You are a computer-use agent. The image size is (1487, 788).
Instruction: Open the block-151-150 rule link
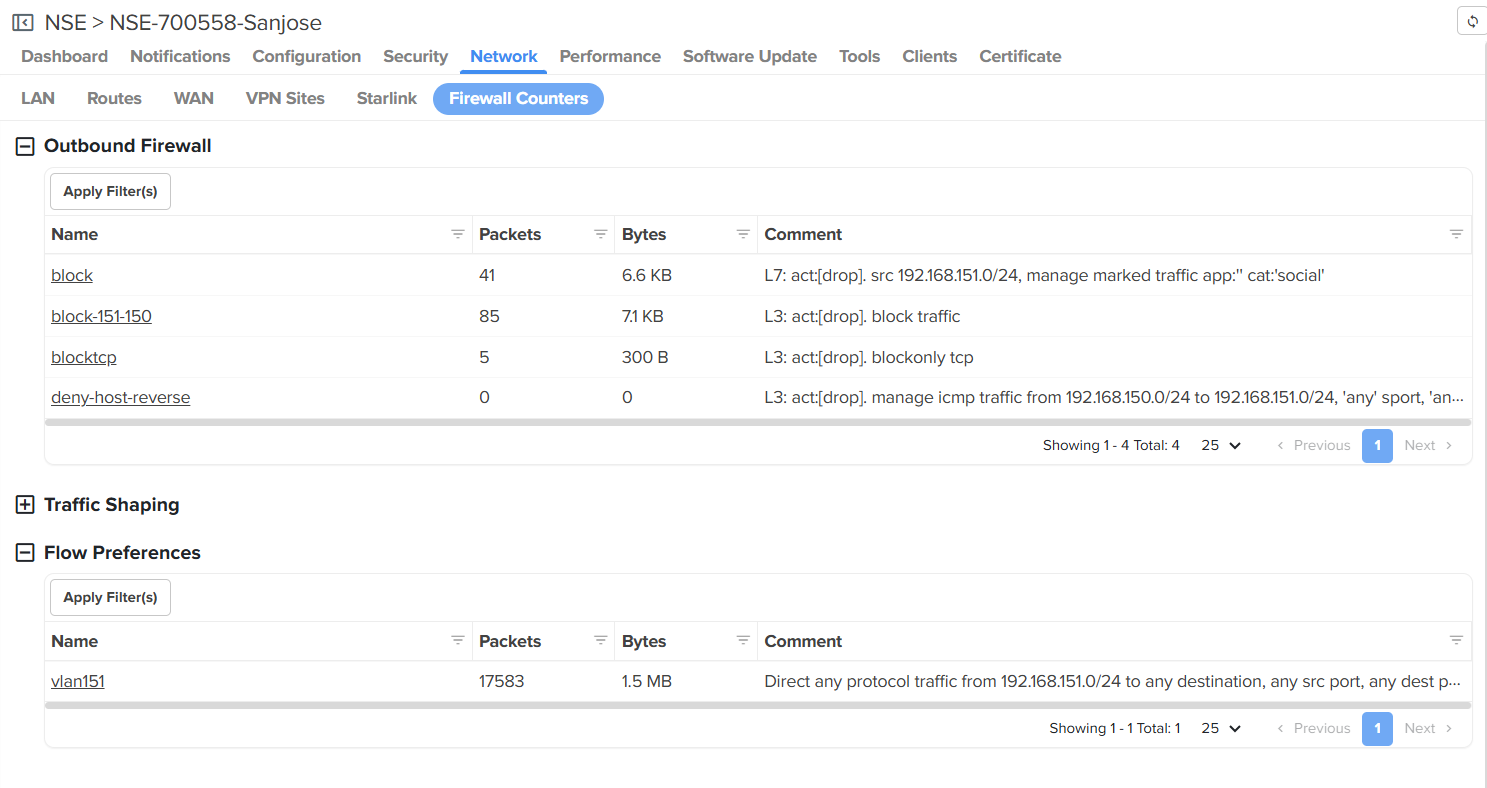[101, 316]
